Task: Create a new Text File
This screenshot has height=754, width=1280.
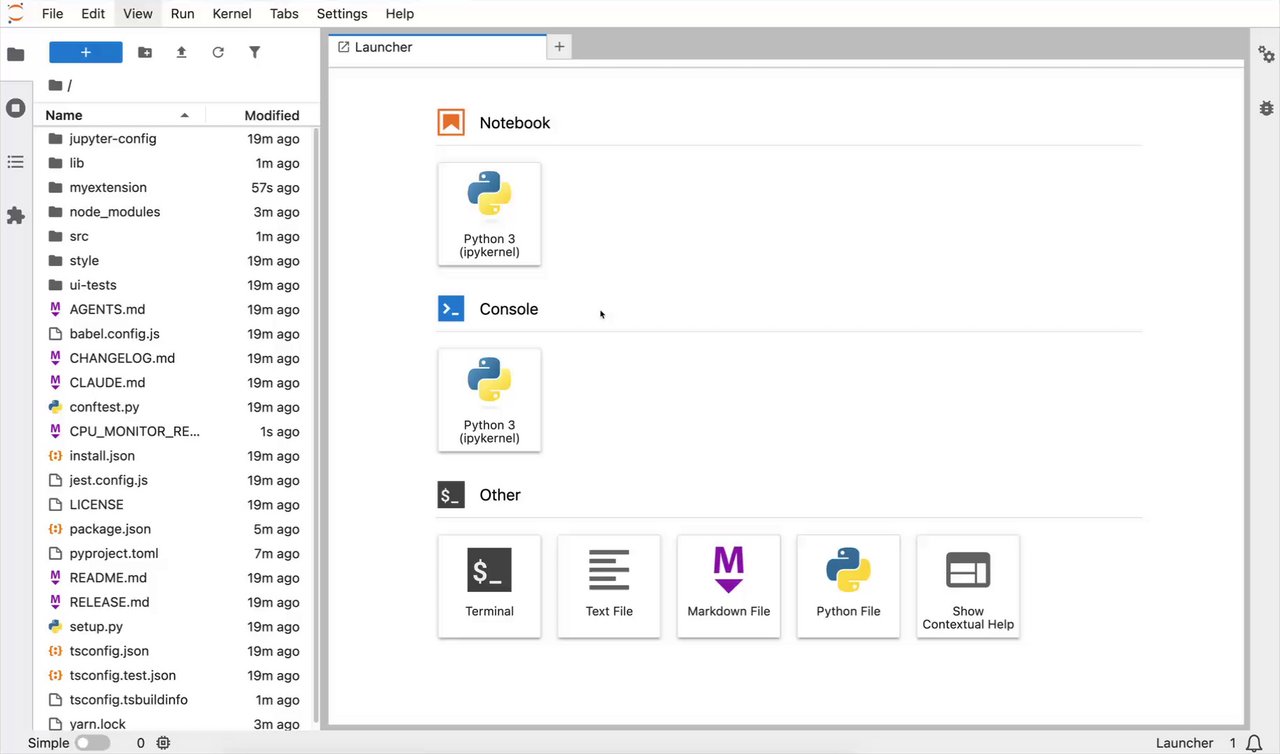Action: tap(609, 586)
